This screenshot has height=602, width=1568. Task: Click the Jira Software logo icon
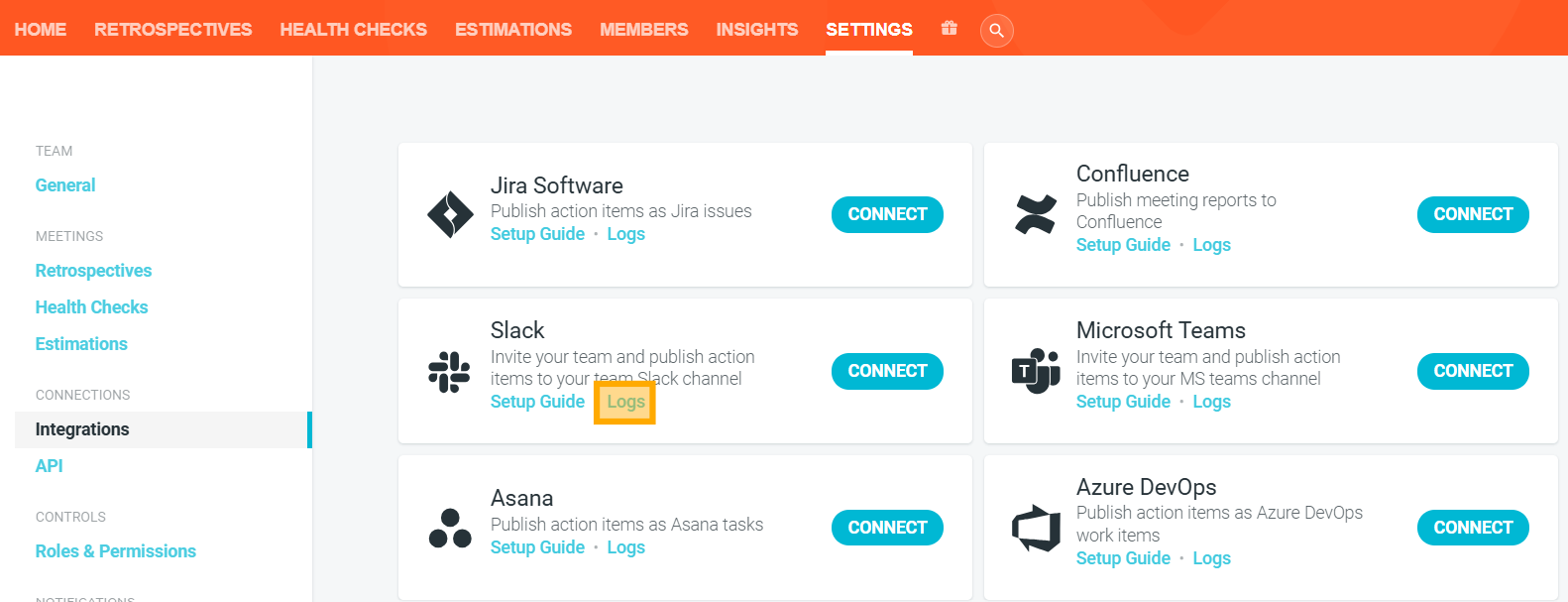pyautogui.click(x=450, y=214)
